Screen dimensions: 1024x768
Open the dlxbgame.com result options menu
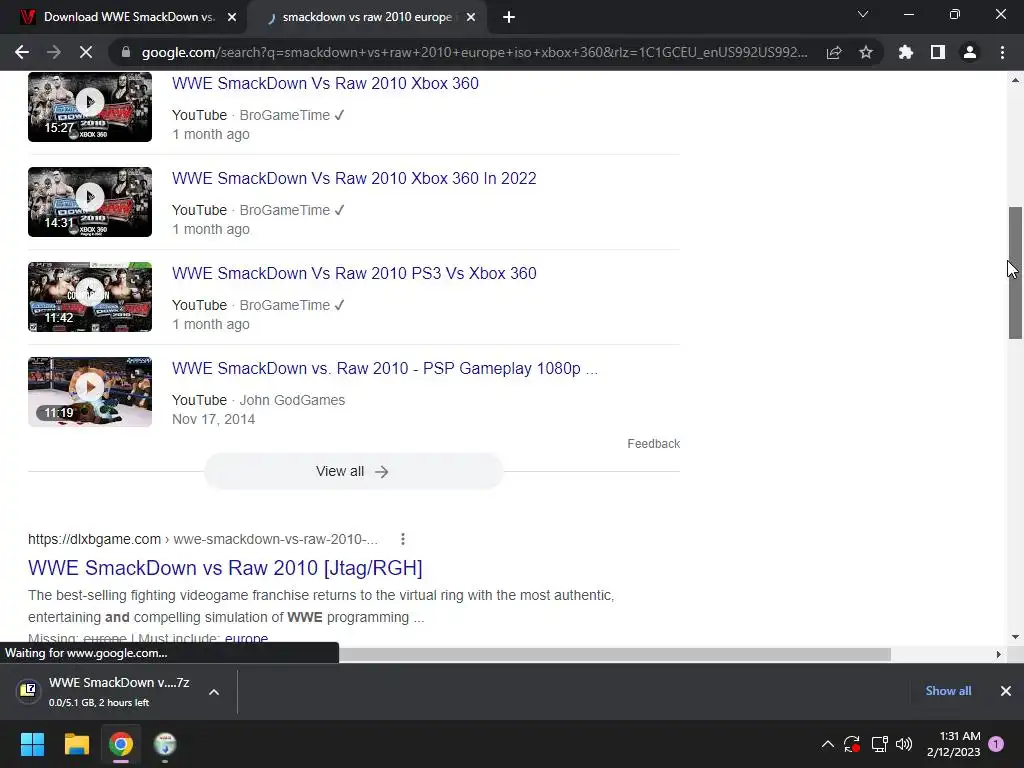pos(403,539)
